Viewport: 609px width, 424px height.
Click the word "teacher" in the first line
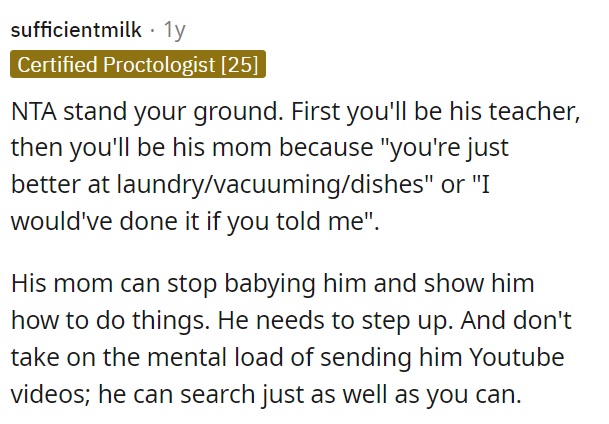pos(534,111)
